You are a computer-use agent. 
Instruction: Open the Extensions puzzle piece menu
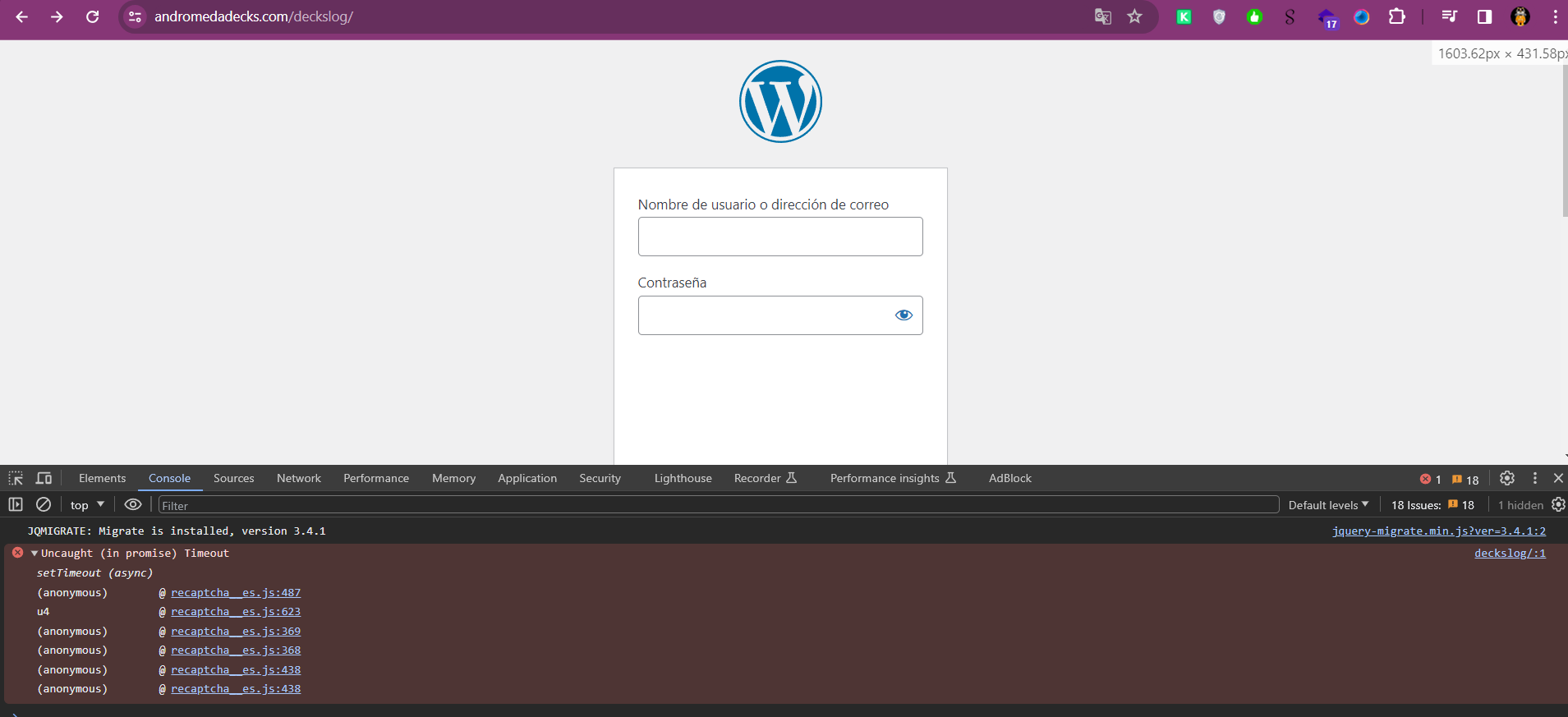1396,16
